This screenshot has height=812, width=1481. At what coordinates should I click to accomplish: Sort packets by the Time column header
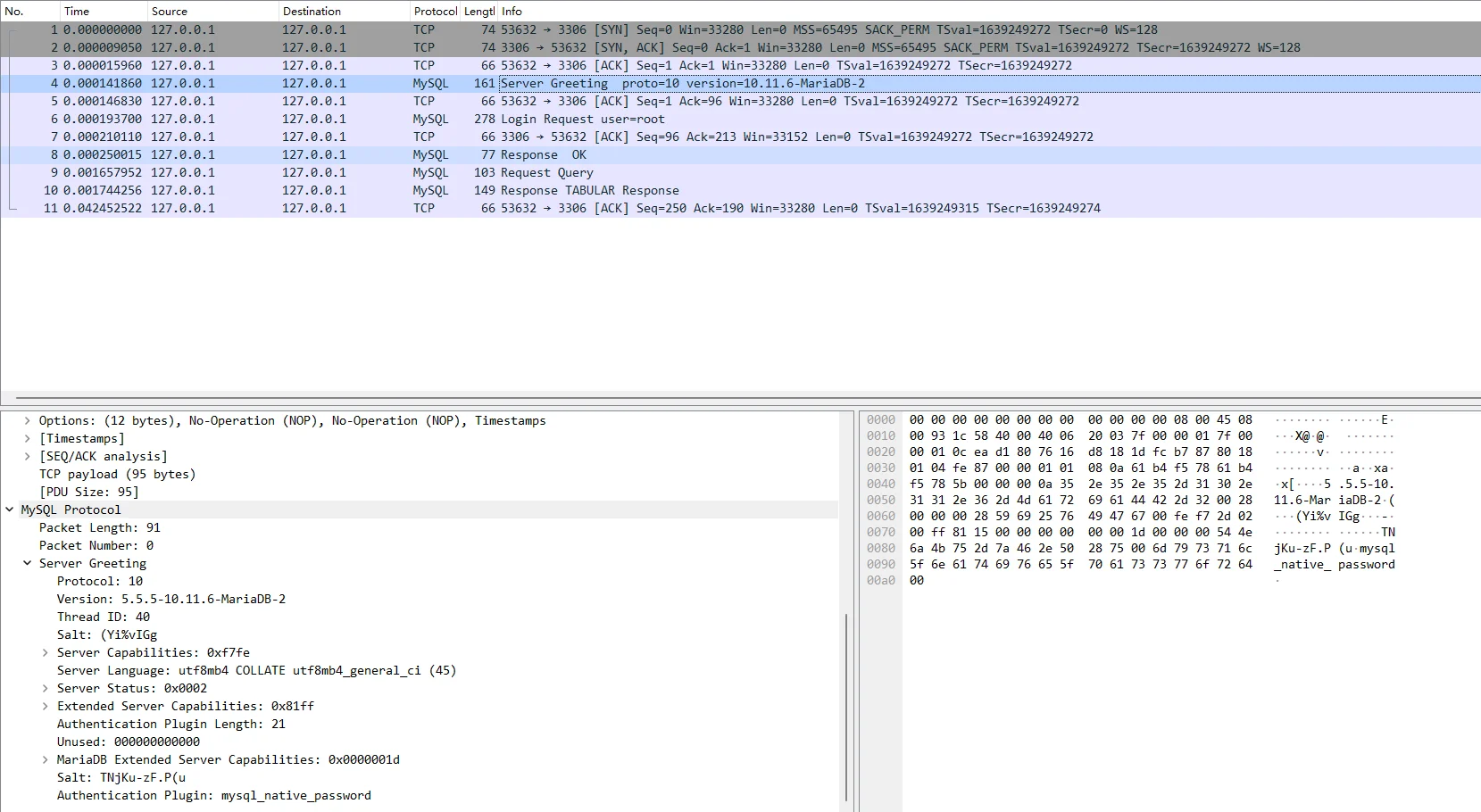click(x=77, y=12)
